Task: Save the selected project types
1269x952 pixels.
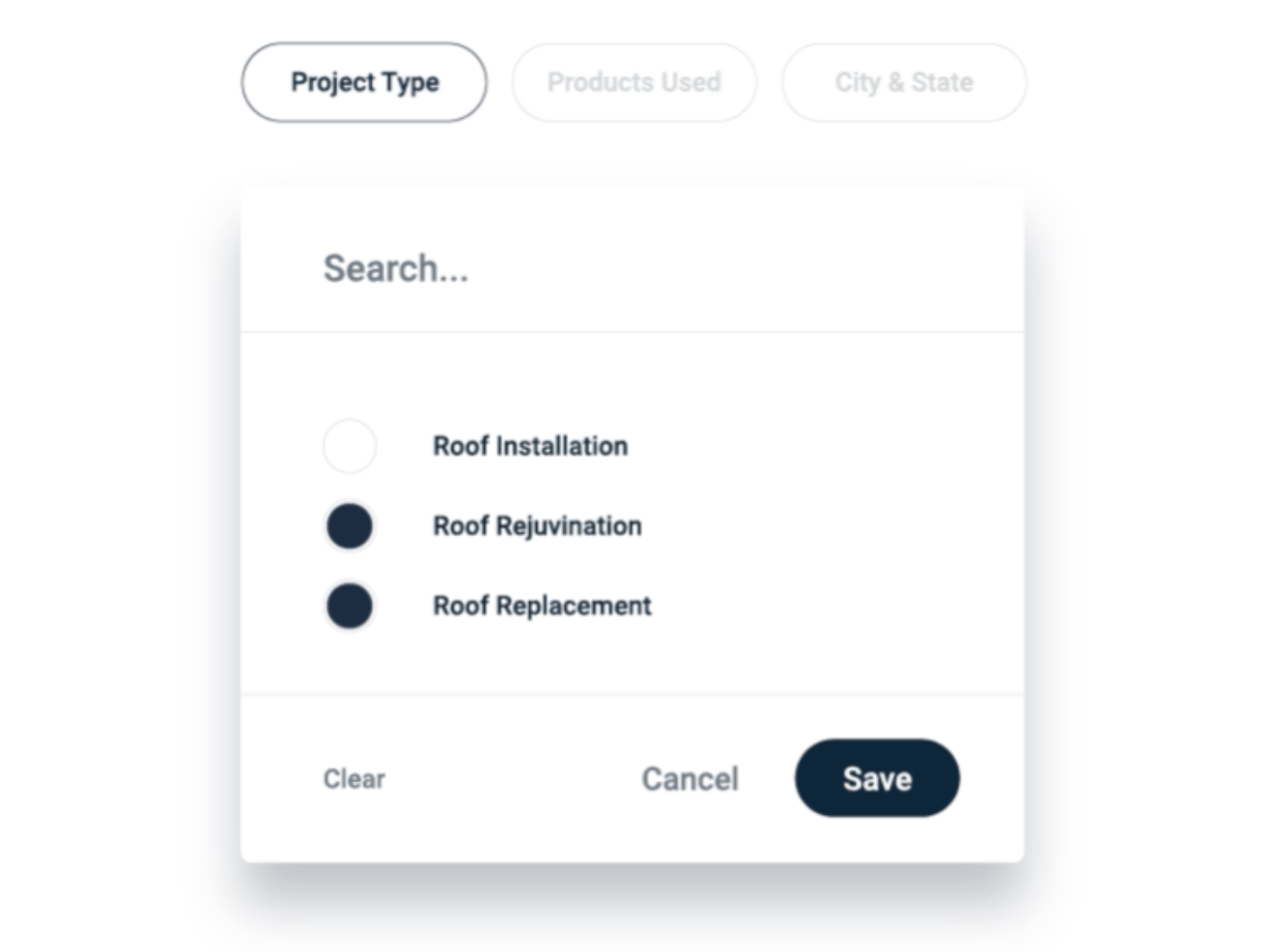Action: 876,778
